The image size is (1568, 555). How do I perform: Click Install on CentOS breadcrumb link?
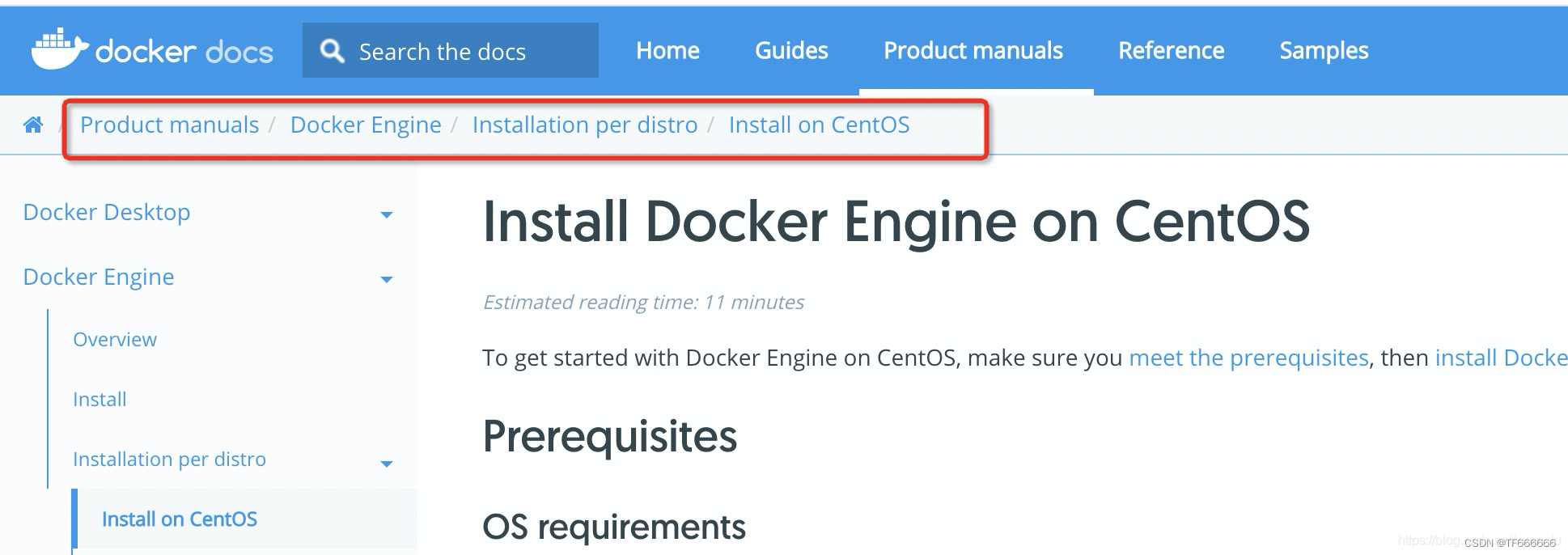point(819,125)
